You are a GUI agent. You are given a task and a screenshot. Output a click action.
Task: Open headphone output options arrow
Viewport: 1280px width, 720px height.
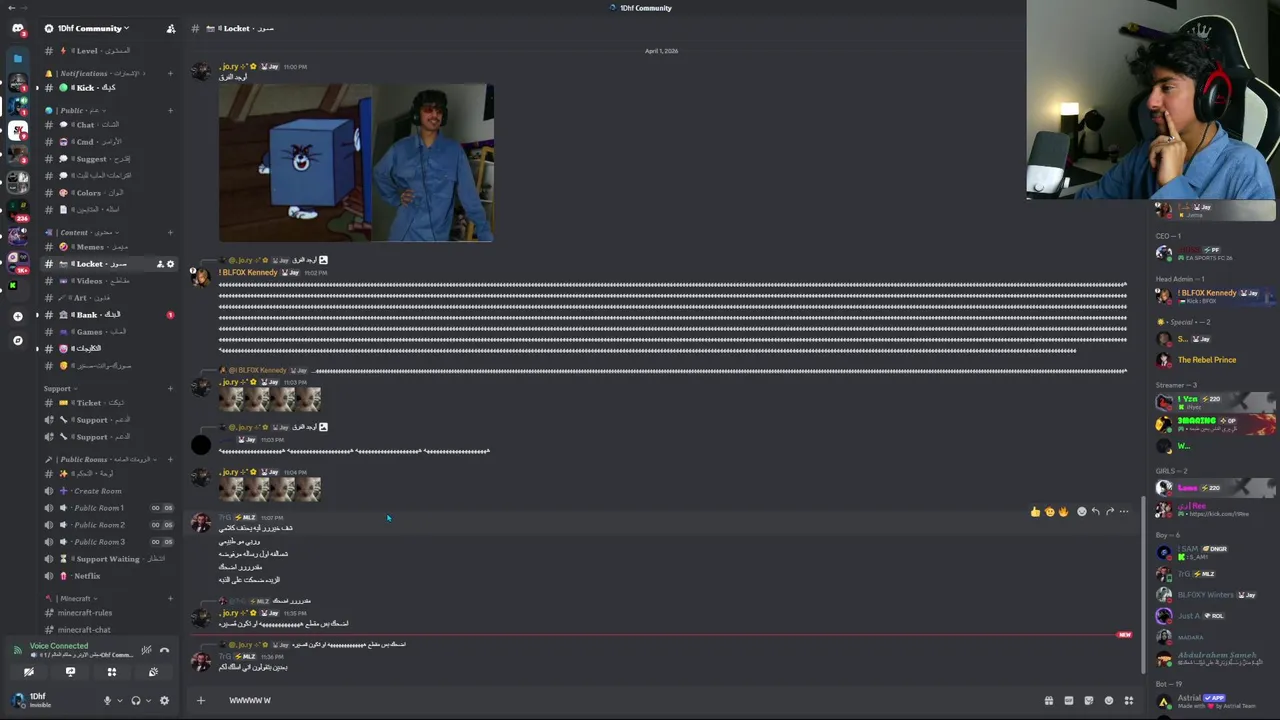tap(147, 701)
